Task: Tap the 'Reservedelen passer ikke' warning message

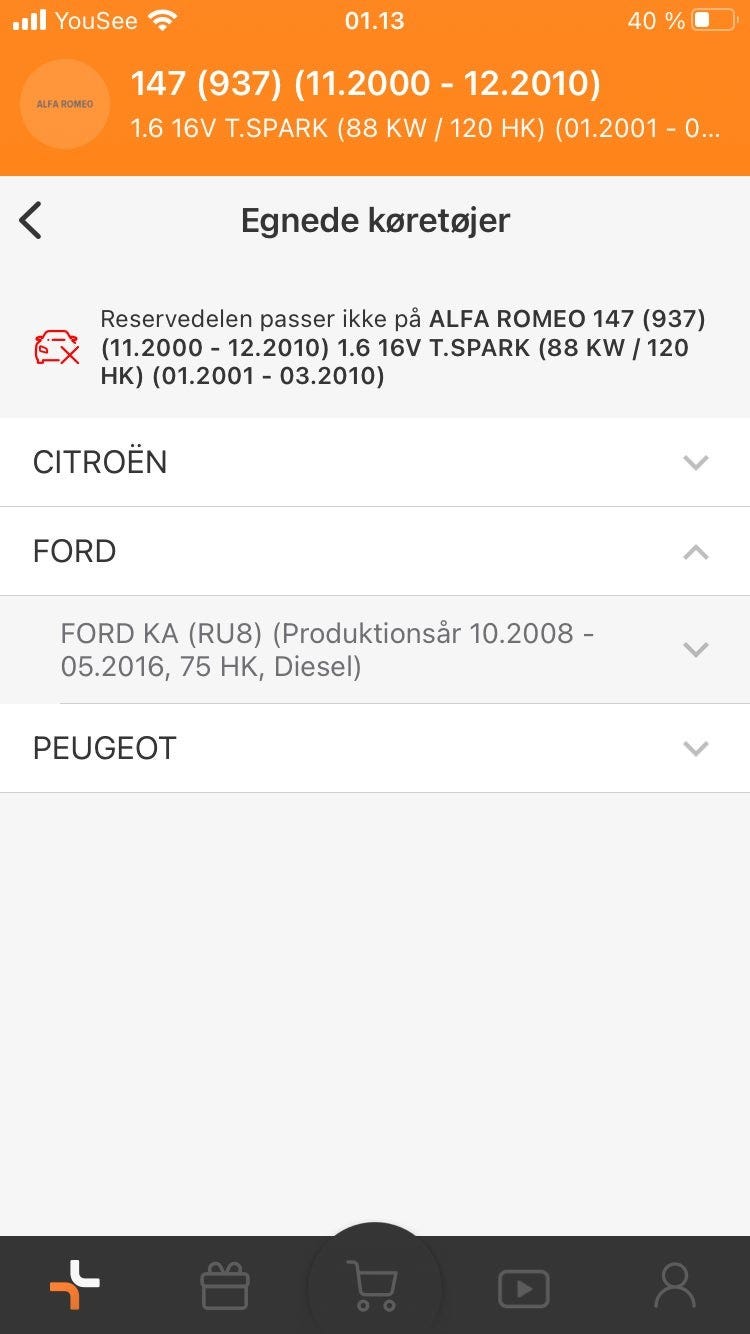Action: pos(403,347)
